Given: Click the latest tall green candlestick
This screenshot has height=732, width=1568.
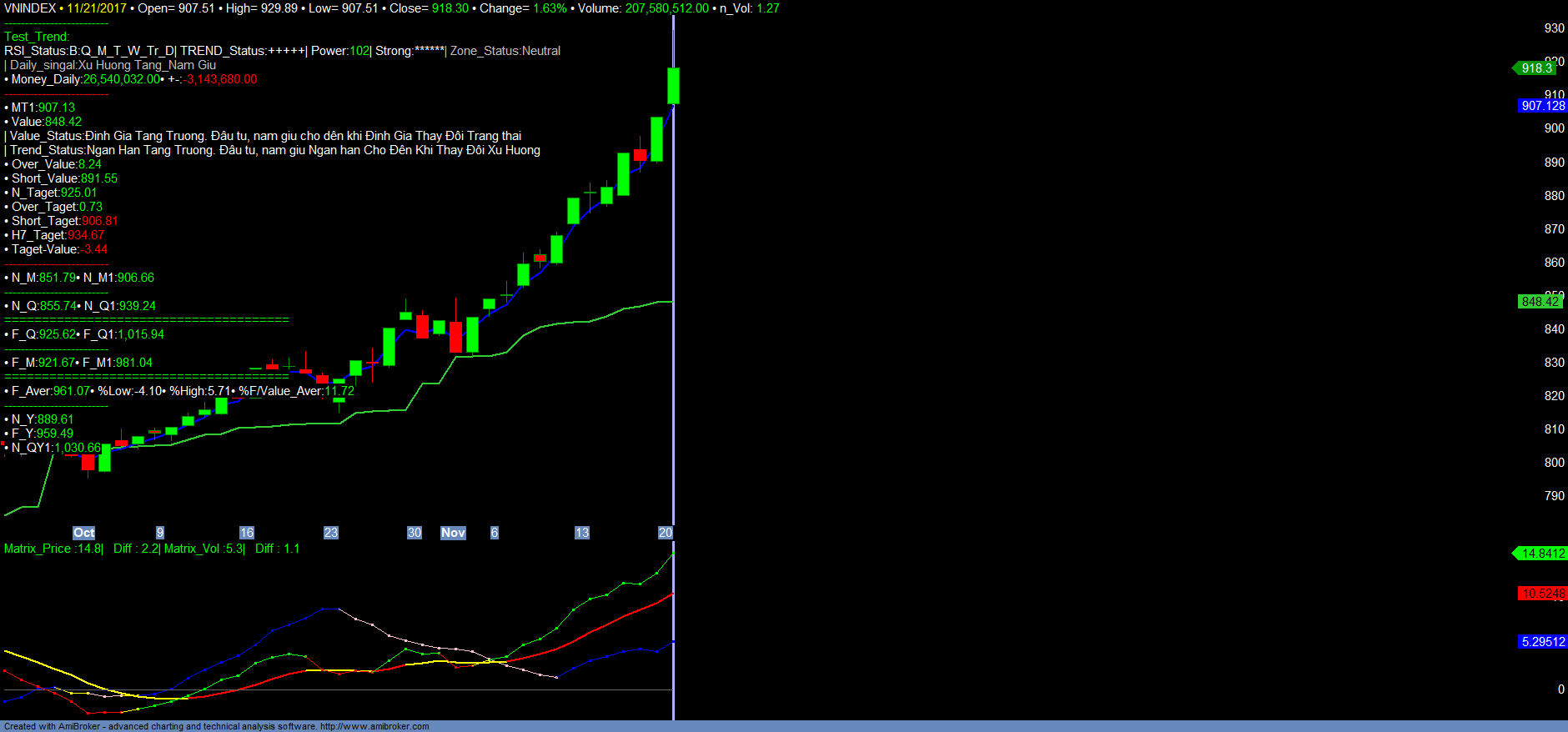Looking at the screenshot, I should (673, 86).
